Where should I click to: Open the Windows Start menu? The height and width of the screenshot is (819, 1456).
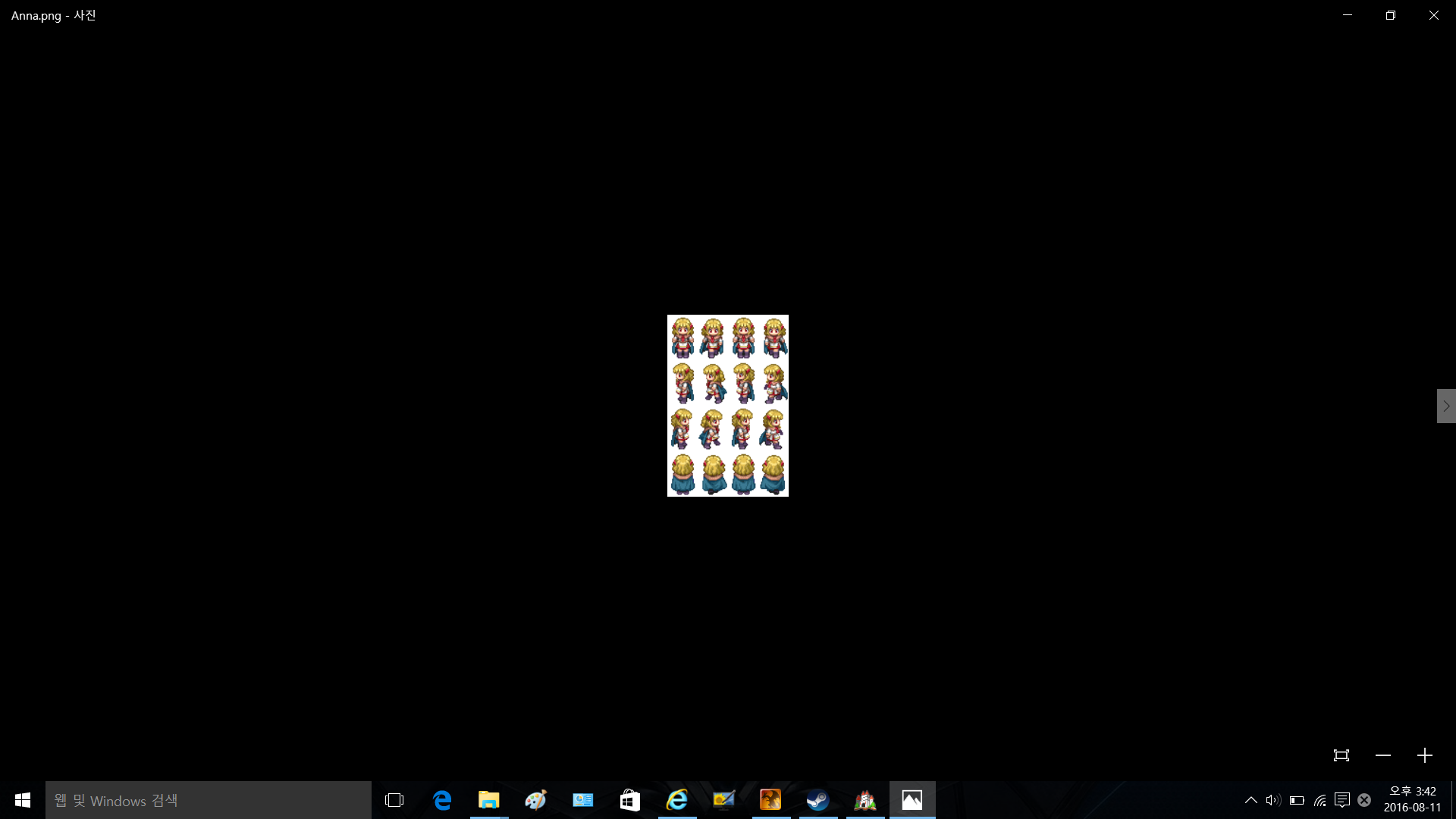23,800
